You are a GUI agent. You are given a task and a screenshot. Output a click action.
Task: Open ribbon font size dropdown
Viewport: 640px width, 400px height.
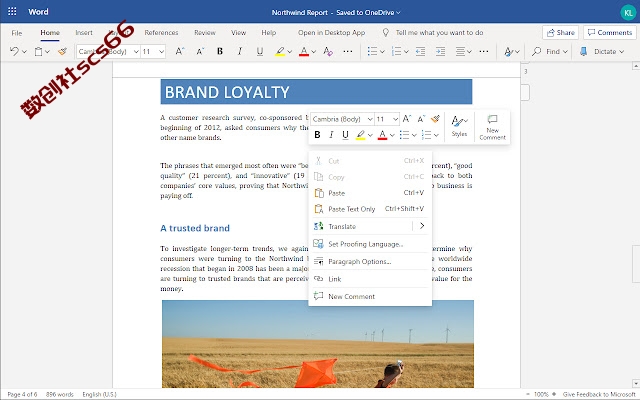[x=161, y=52]
